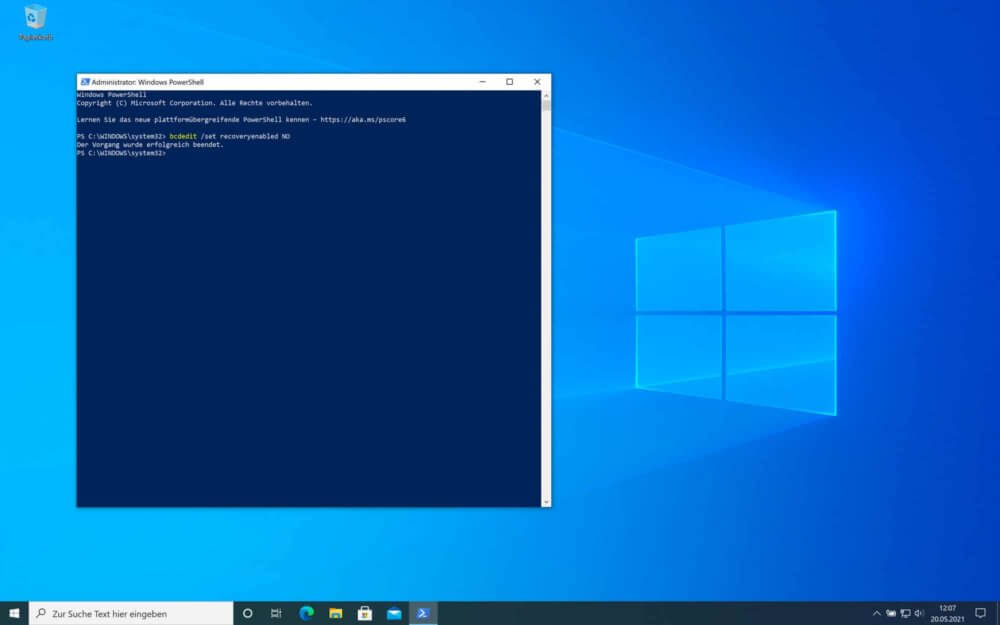Image resolution: width=1000 pixels, height=625 pixels.
Task: Open Microsoft Store from the taskbar
Action: click(x=365, y=614)
